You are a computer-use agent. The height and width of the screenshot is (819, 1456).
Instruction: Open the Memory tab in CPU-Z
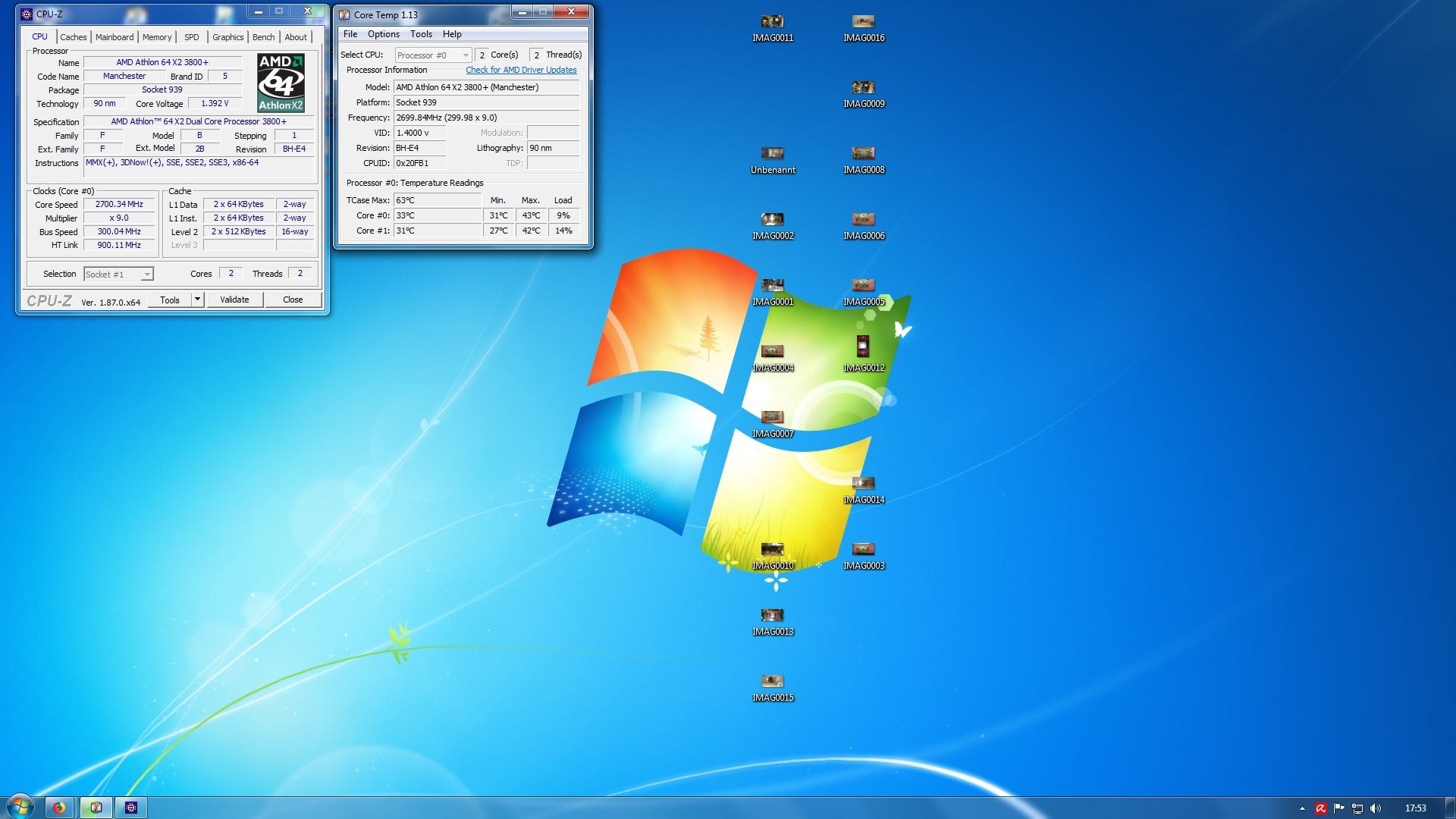(157, 37)
